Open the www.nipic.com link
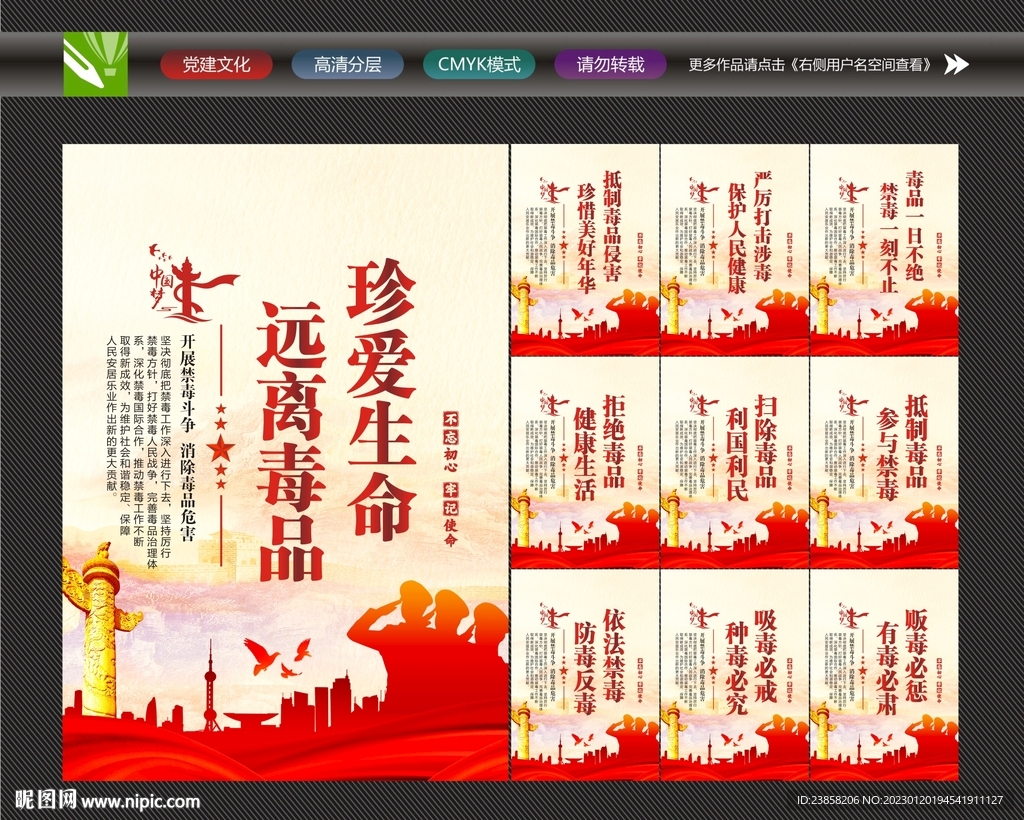 click(140, 801)
